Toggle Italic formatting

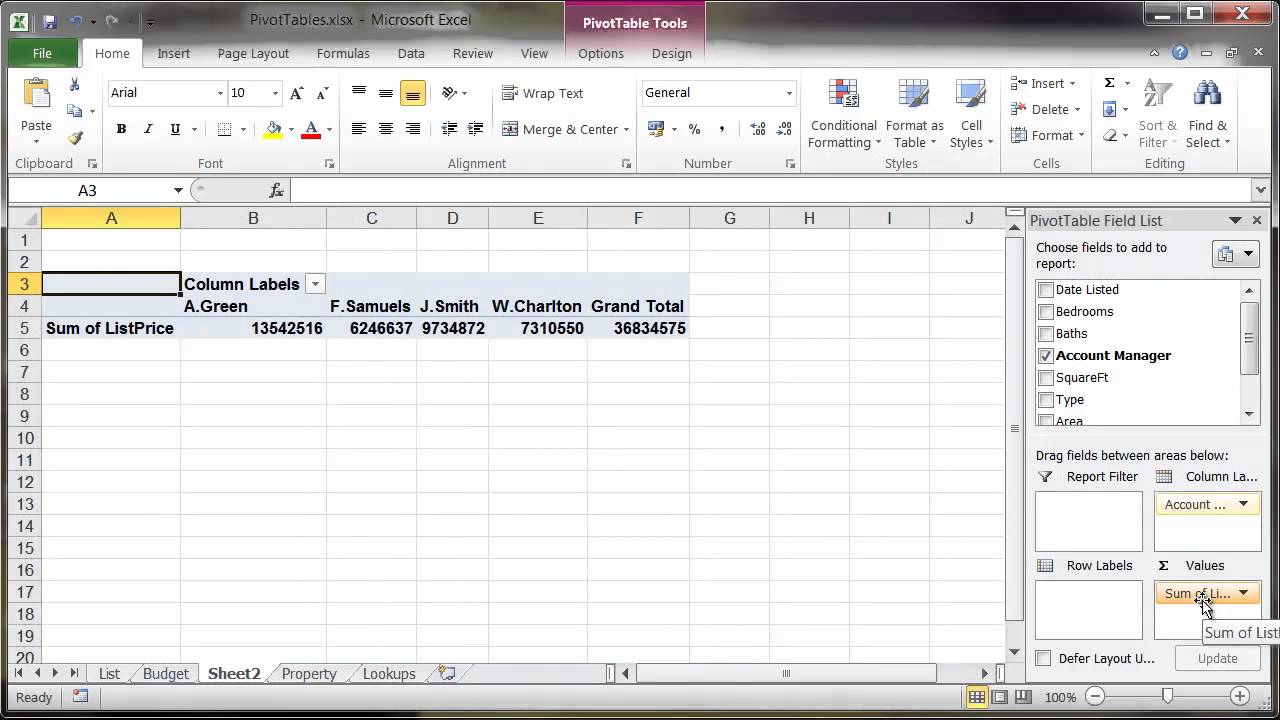148,129
